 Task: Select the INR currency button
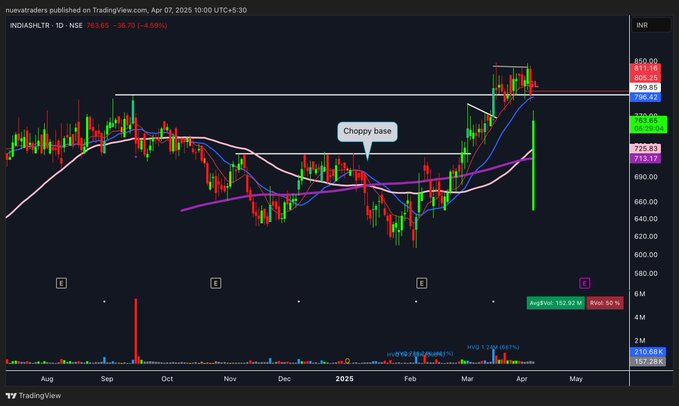pyautogui.click(x=650, y=25)
